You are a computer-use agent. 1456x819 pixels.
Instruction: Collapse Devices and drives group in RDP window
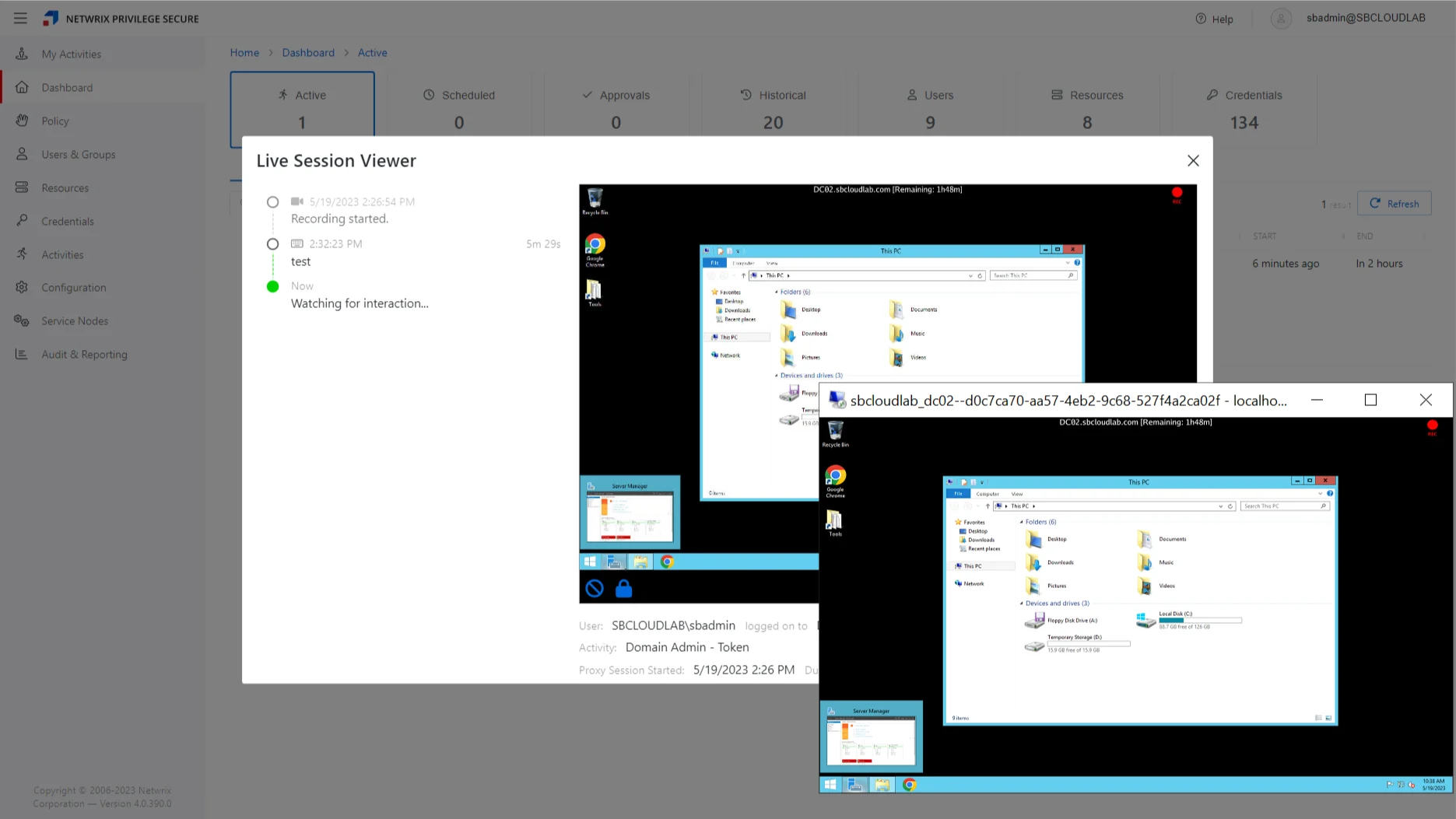(1021, 603)
